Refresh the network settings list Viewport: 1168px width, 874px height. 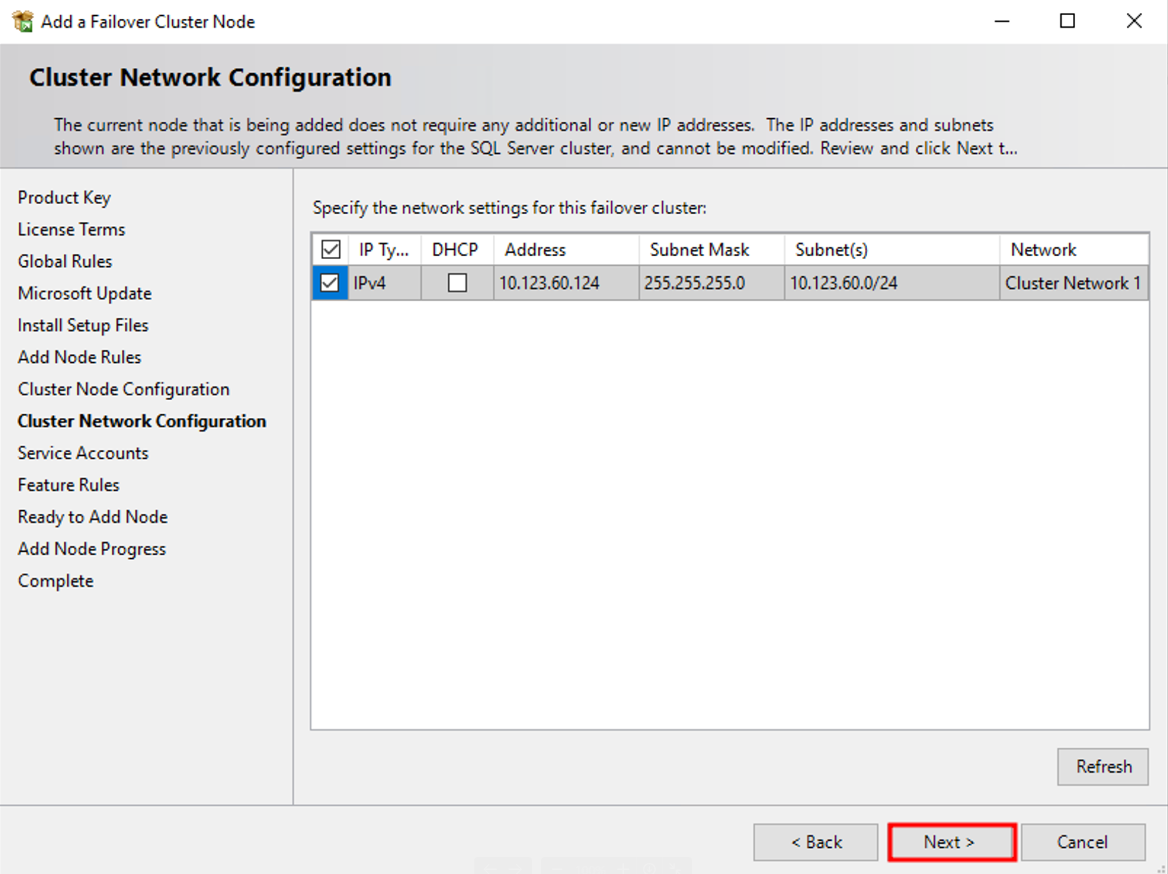click(x=1103, y=767)
